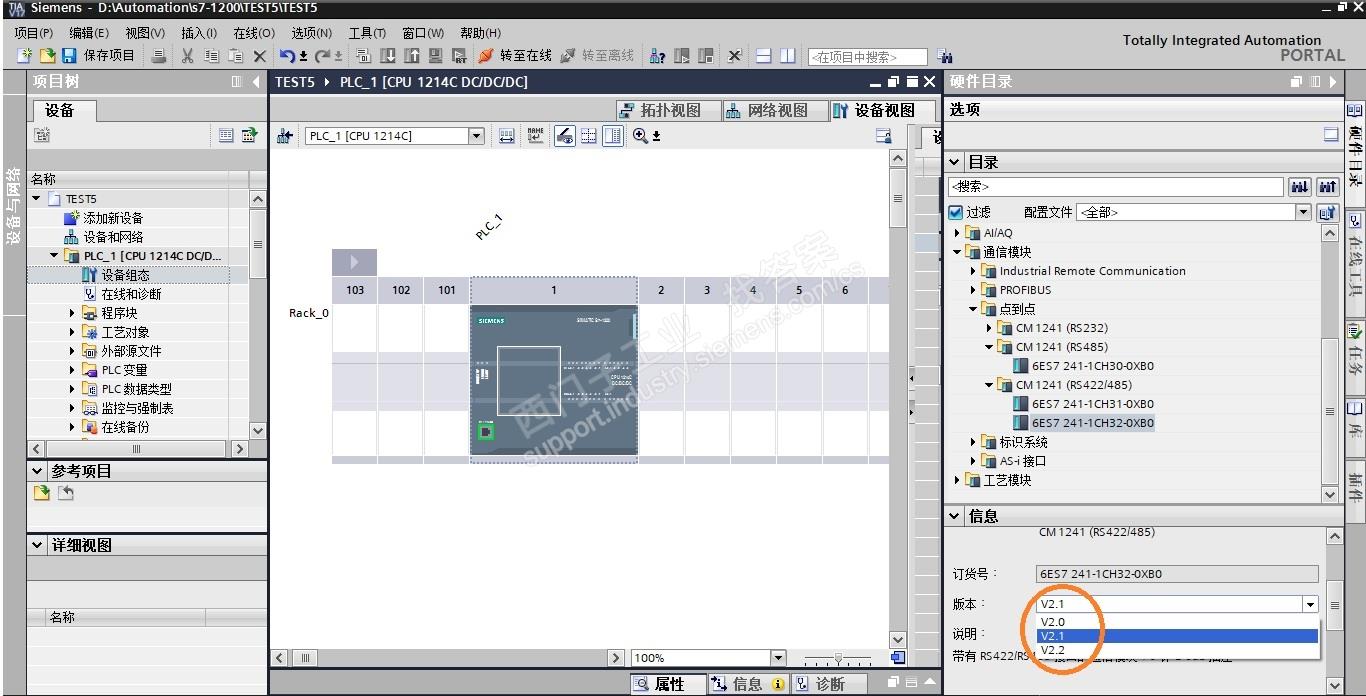The height and width of the screenshot is (696, 1366).
Task: Expand the PLC 变量 node
Action: coord(72,370)
